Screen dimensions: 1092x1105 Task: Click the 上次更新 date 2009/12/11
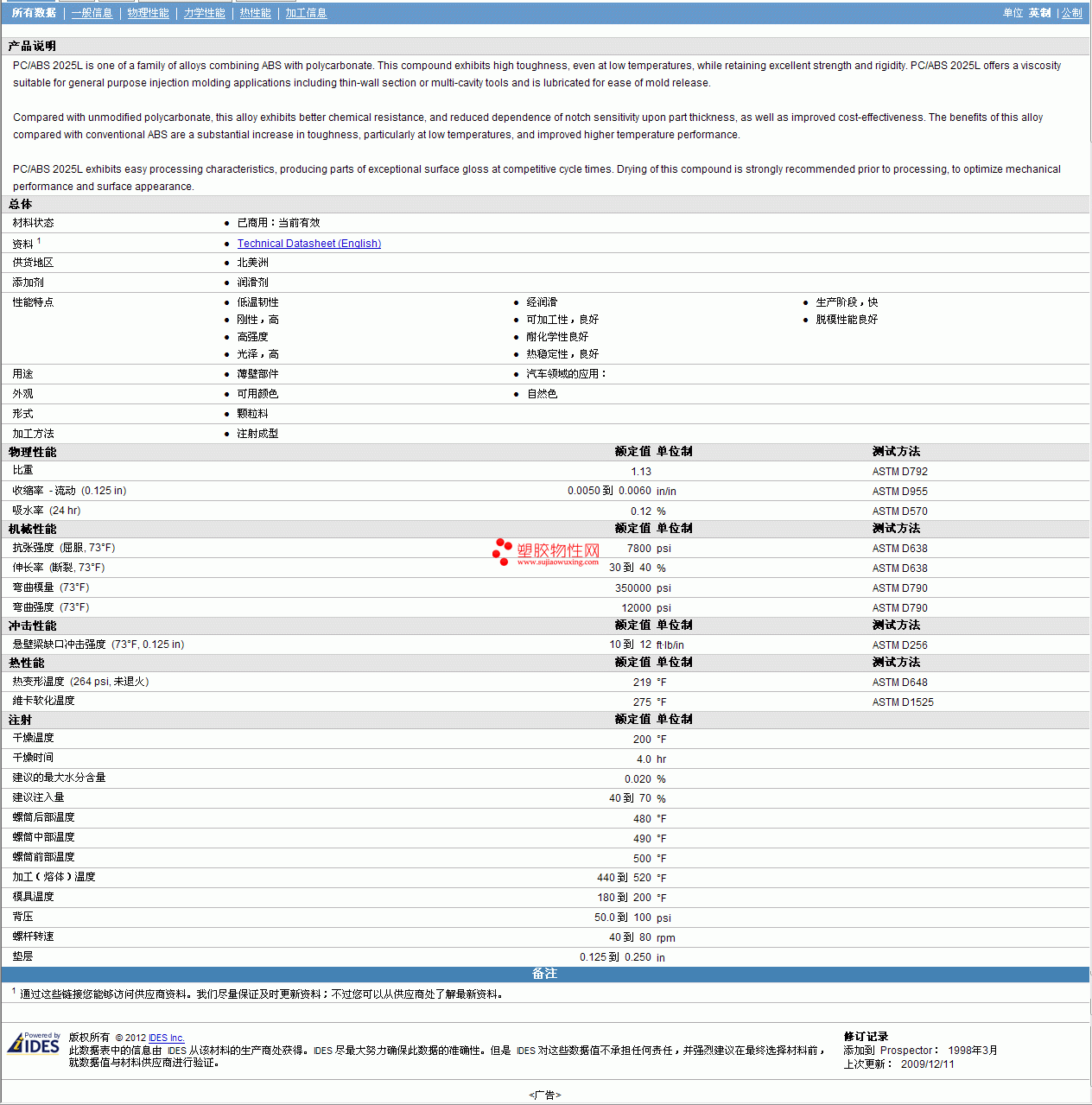coord(927,1064)
